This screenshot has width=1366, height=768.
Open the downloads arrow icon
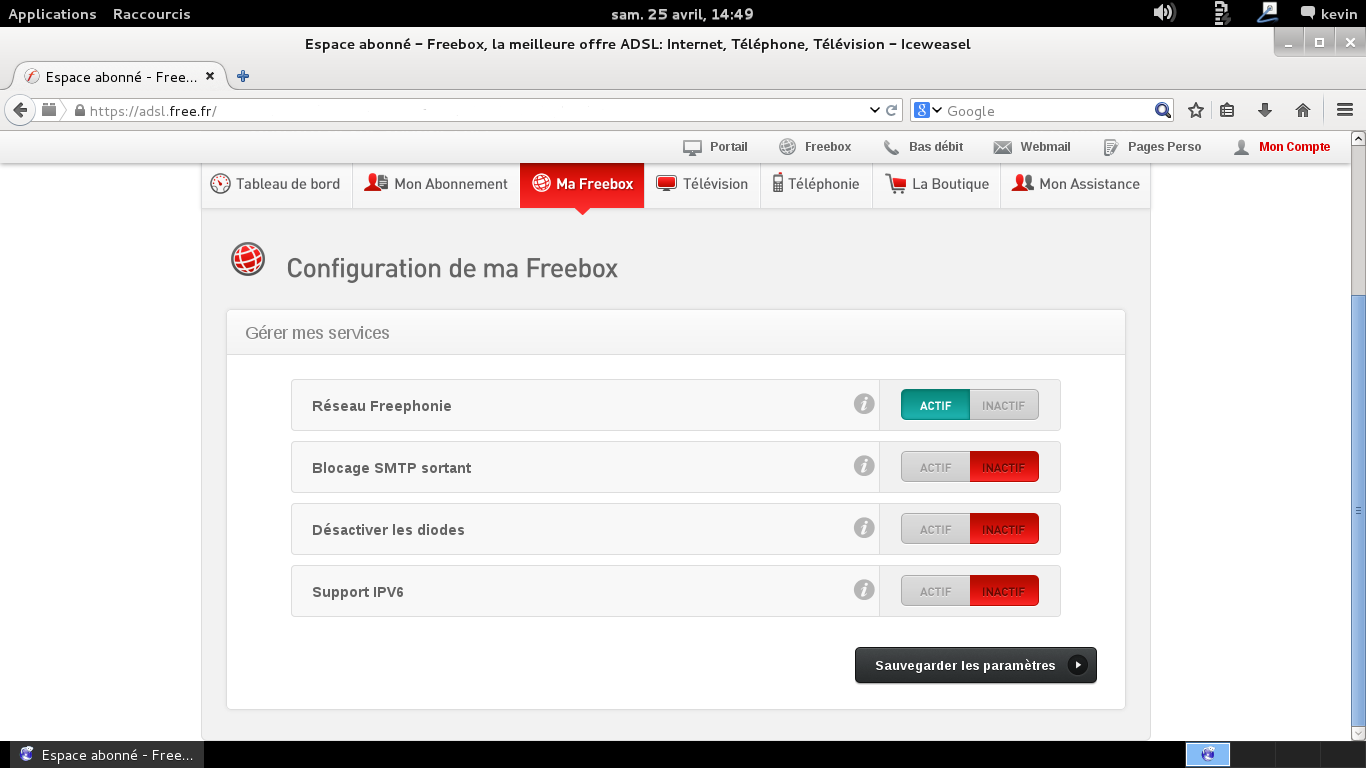click(1265, 110)
